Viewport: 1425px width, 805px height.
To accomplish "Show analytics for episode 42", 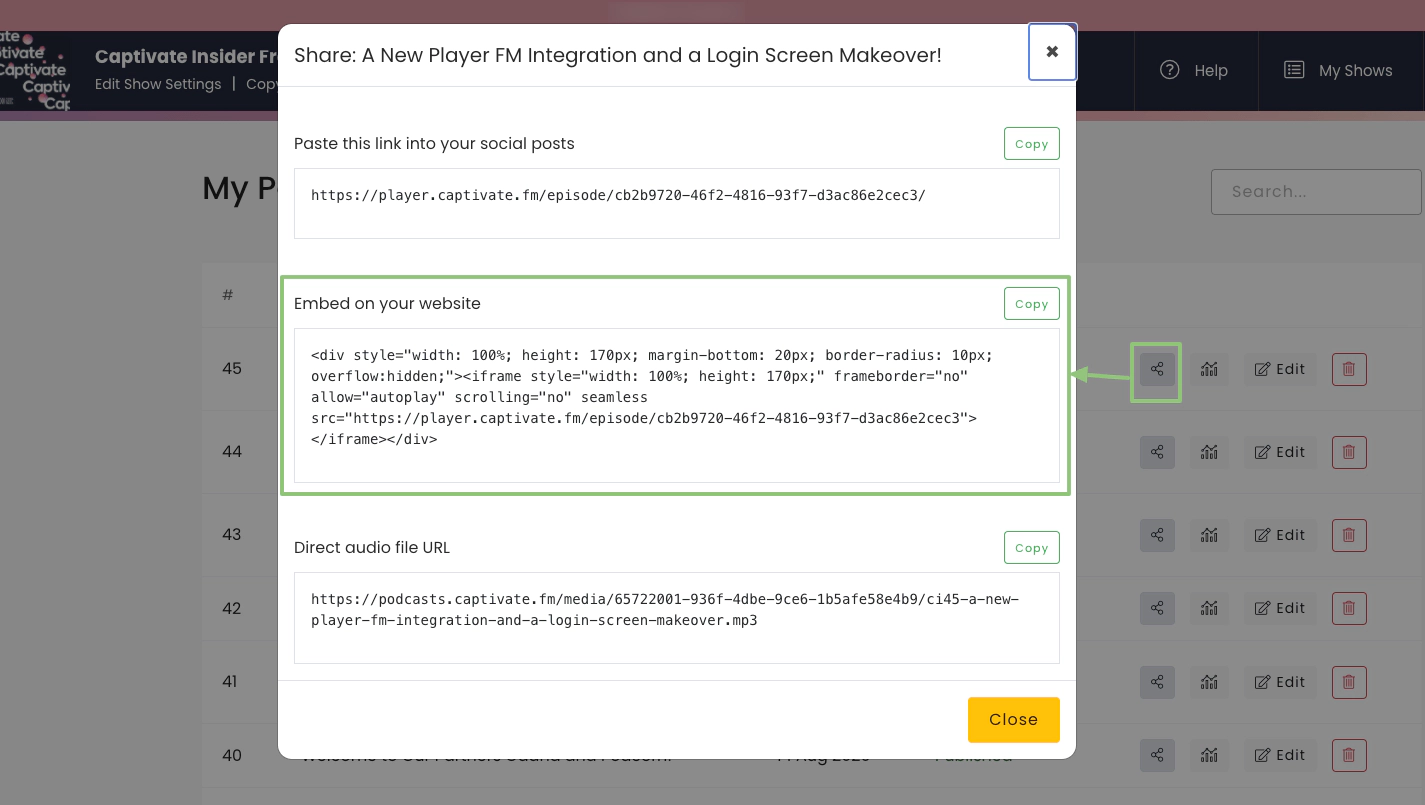I will [1209, 608].
